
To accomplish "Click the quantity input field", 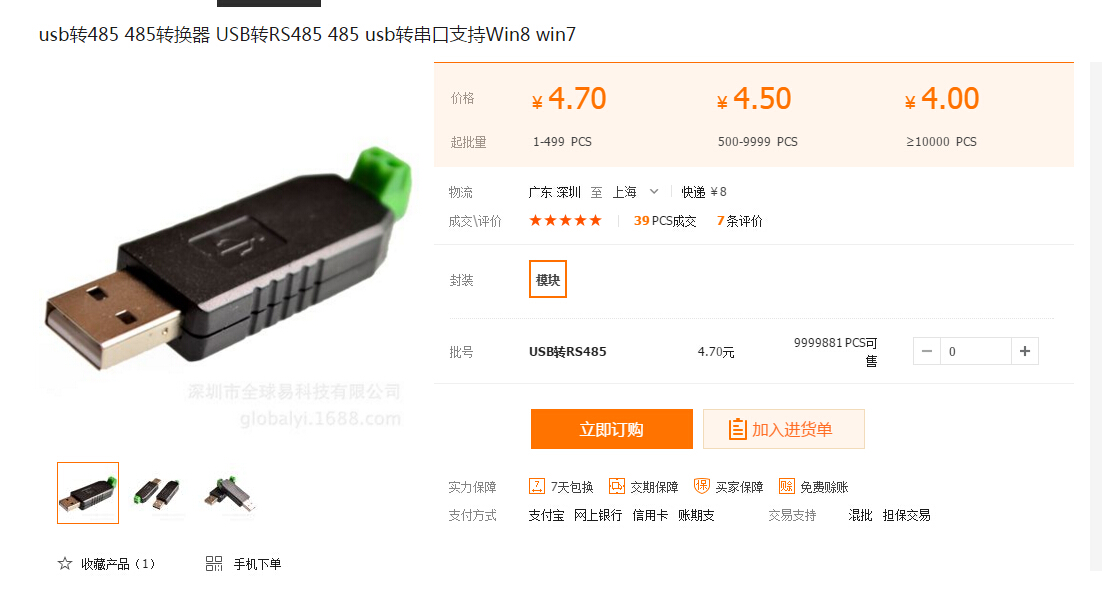I will 975,351.
